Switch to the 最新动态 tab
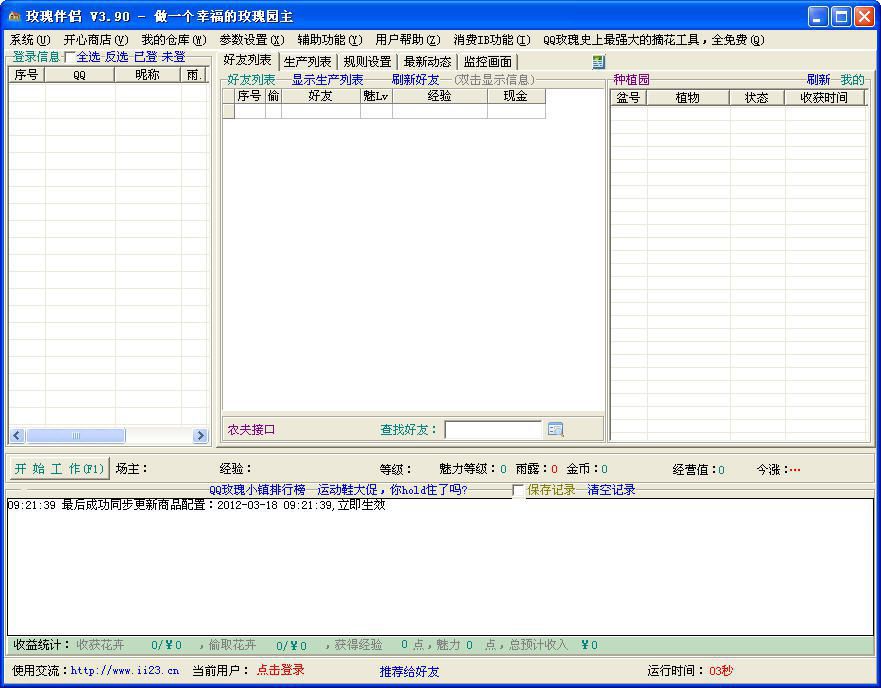This screenshot has height=688, width=881. (x=427, y=62)
